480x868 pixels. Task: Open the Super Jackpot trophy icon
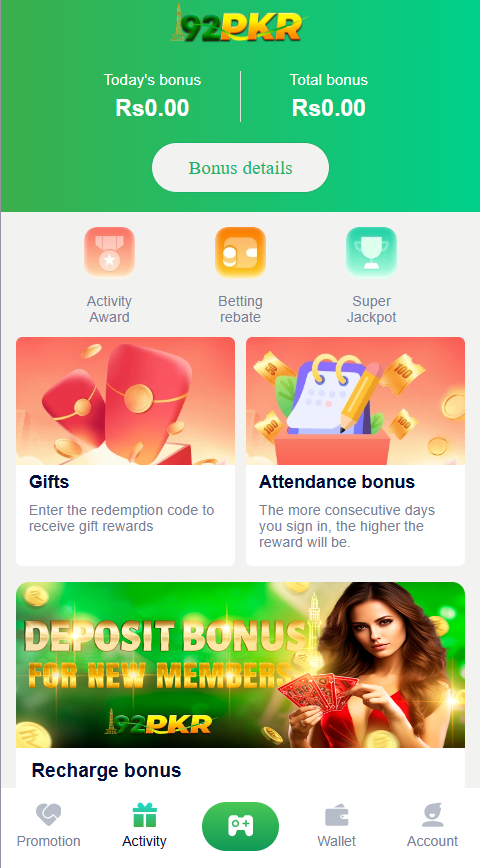pos(371,252)
